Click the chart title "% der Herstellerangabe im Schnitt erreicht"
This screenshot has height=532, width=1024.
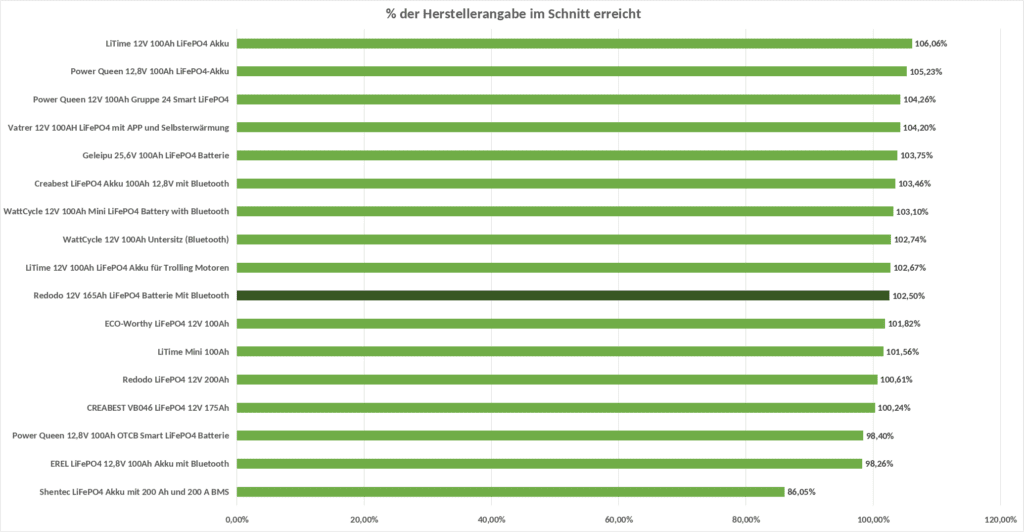pos(511,13)
